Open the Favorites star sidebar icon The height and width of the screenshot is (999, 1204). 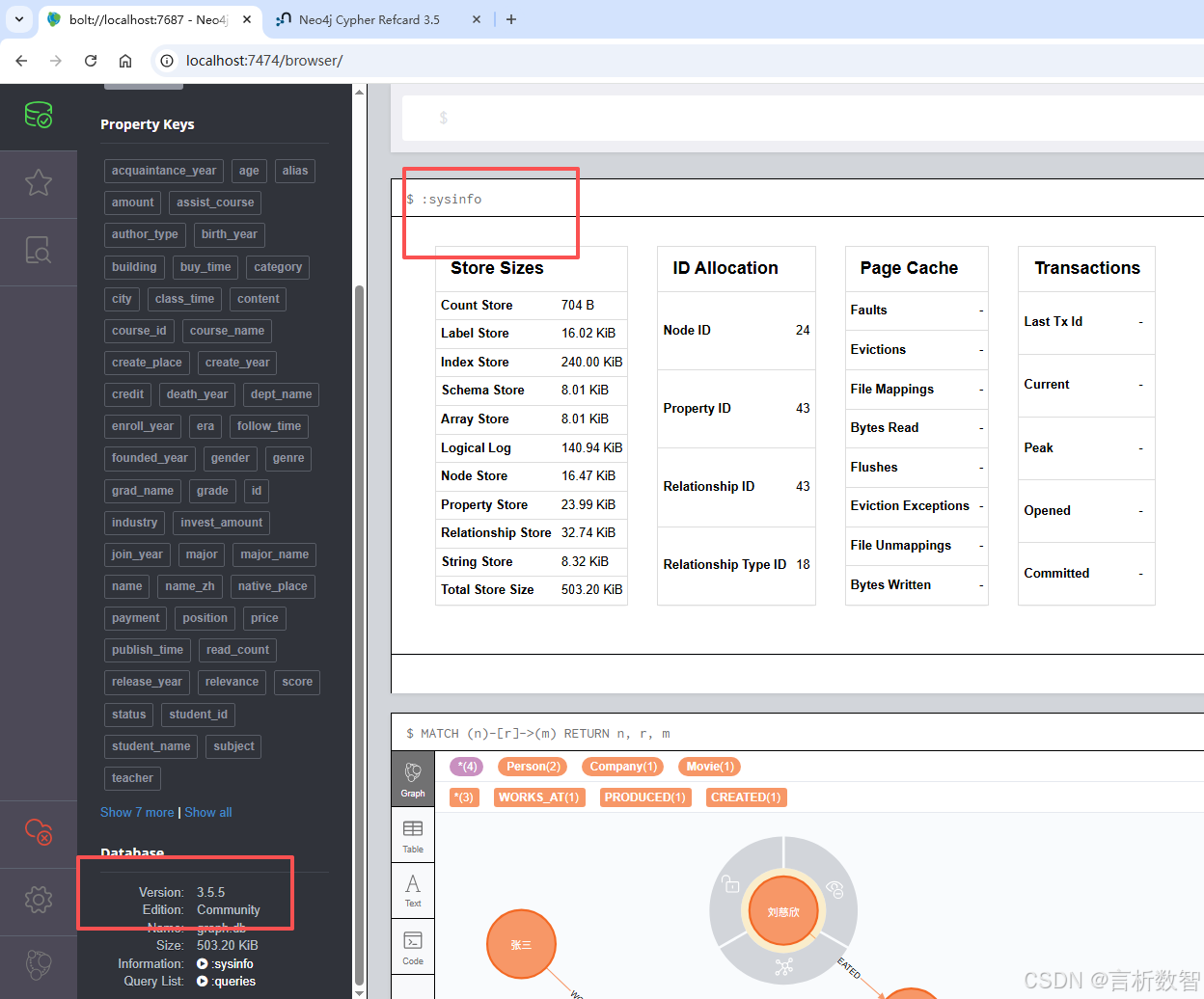point(39,183)
